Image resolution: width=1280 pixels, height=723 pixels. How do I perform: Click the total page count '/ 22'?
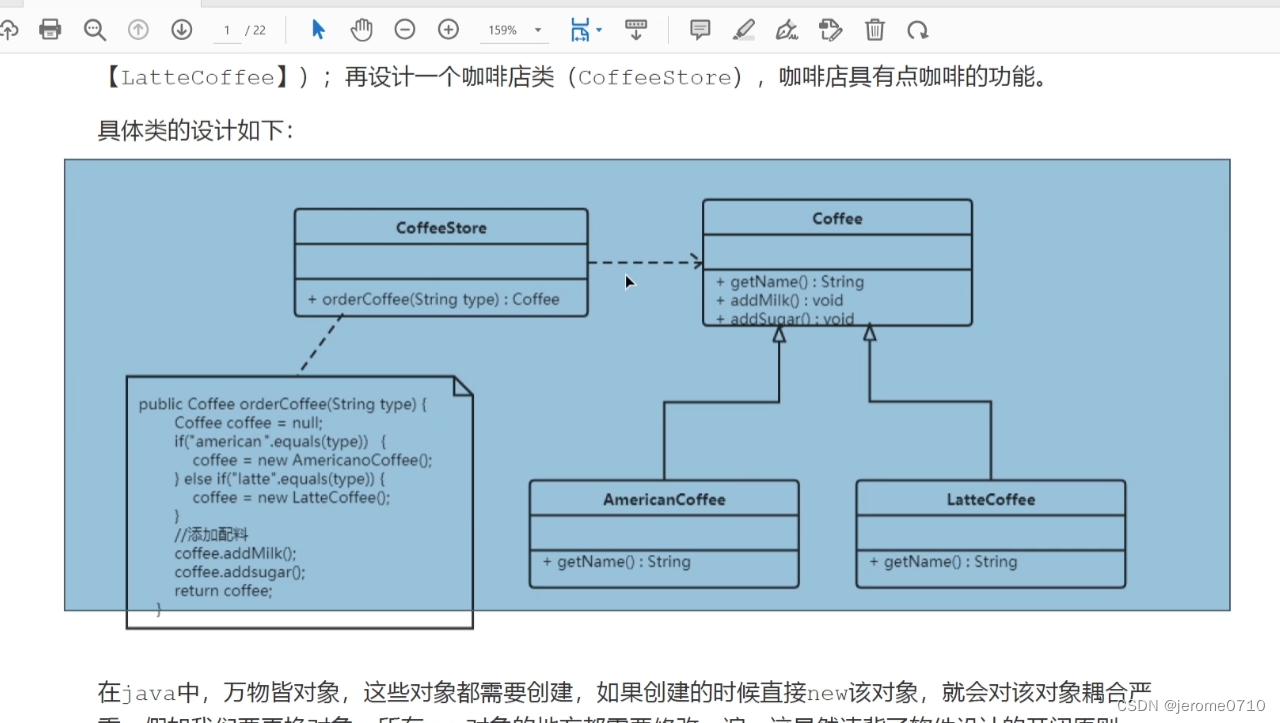256,30
